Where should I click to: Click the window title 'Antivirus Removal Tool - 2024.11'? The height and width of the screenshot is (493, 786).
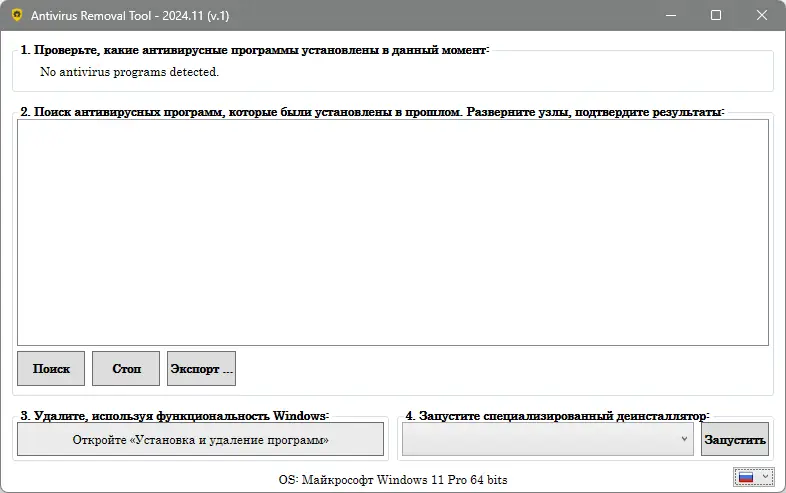[x=130, y=16]
